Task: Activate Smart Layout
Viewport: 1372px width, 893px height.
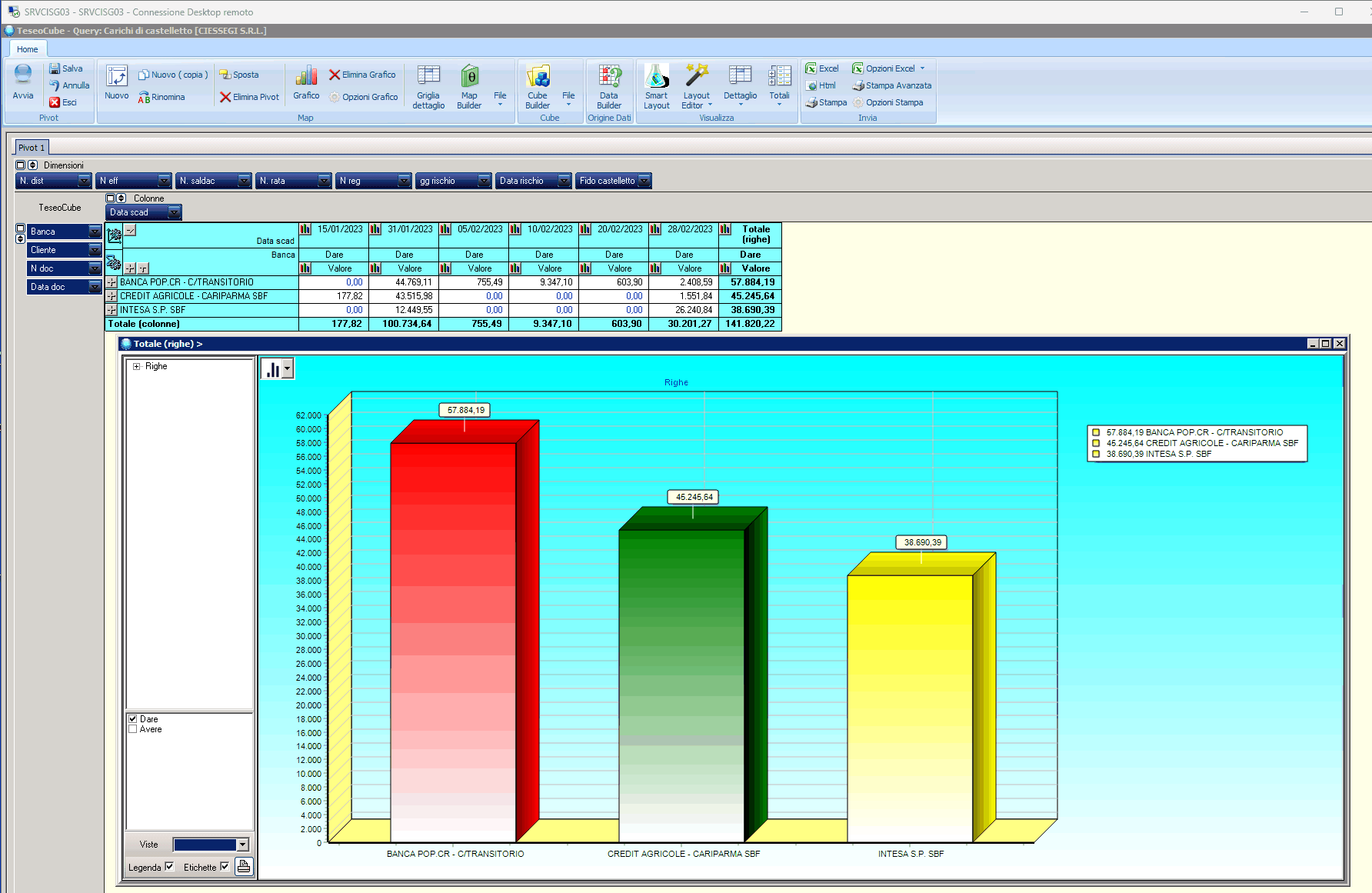Action: [x=657, y=87]
